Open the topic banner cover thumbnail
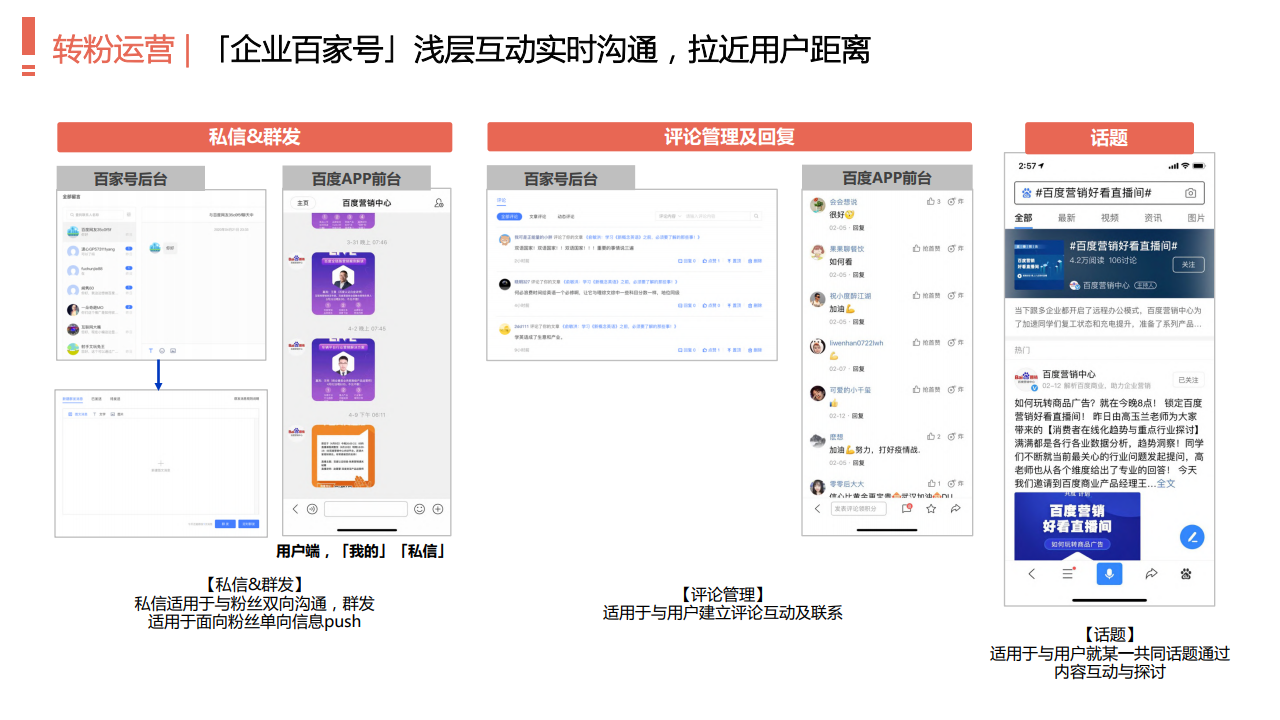The height and width of the screenshot is (720, 1280). [x=1038, y=265]
